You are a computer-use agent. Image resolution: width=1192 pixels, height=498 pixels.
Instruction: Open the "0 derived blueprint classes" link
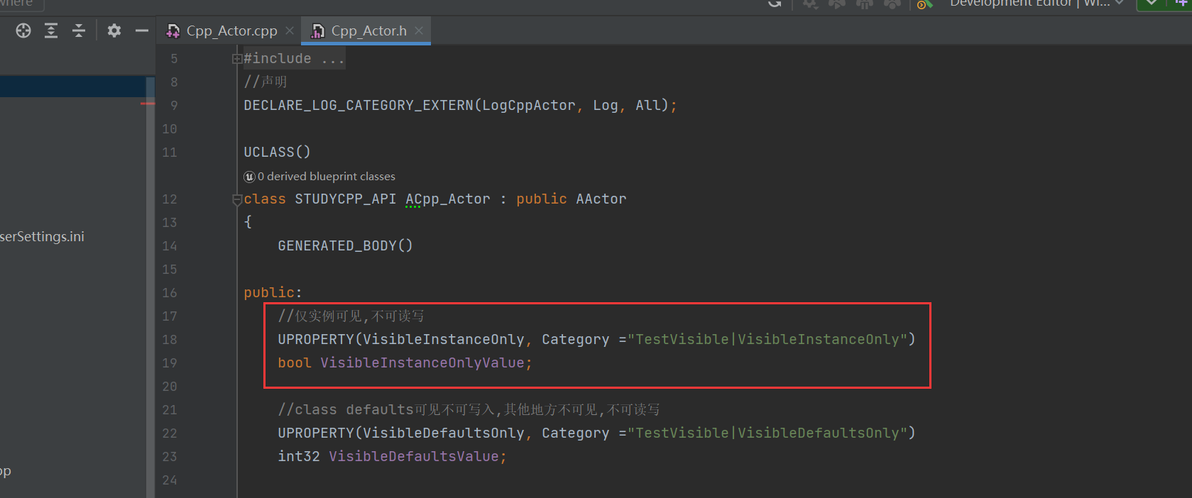point(326,176)
